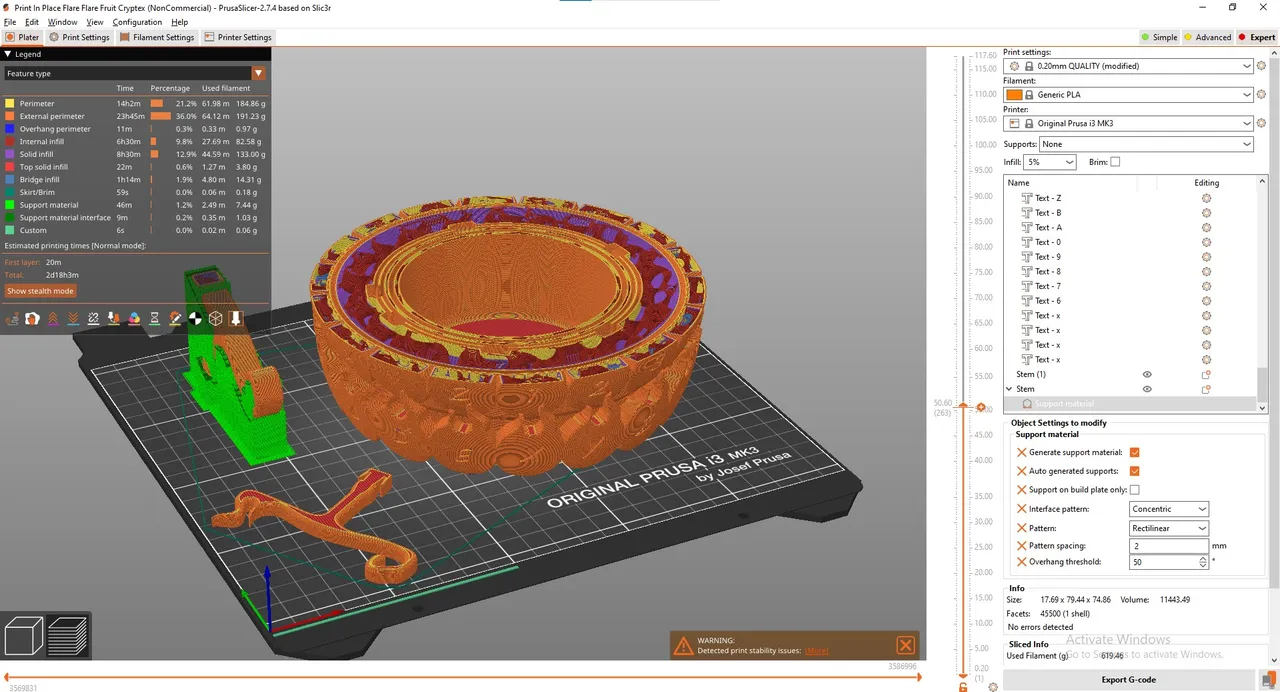Toggle the center of gravity icon
1280x692 pixels.
point(195,319)
